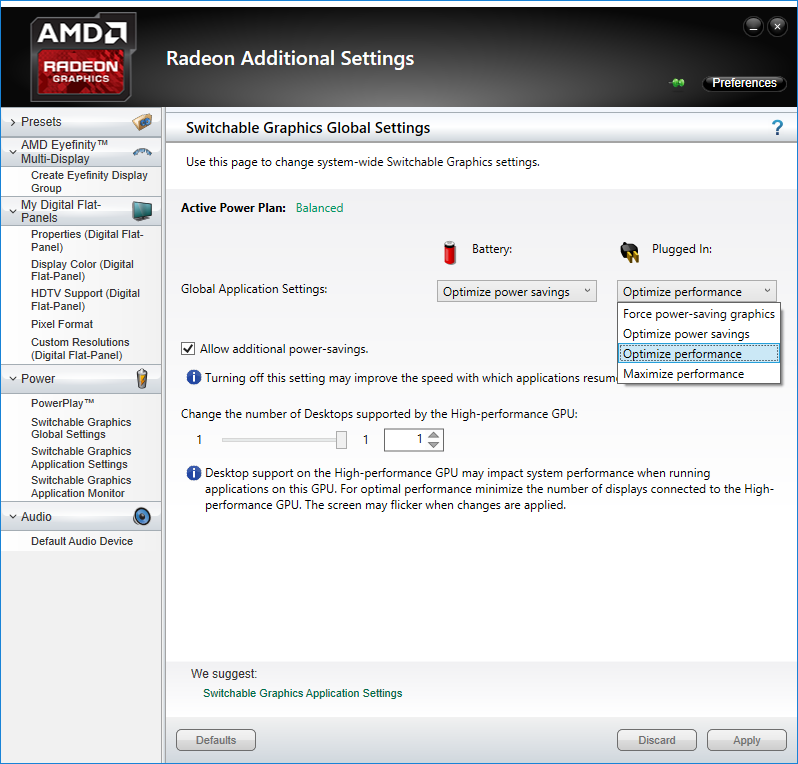Image resolution: width=798 pixels, height=764 pixels.
Task: Open Switchable Graphics Application Monitor in sidebar
Action: [x=80, y=486]
